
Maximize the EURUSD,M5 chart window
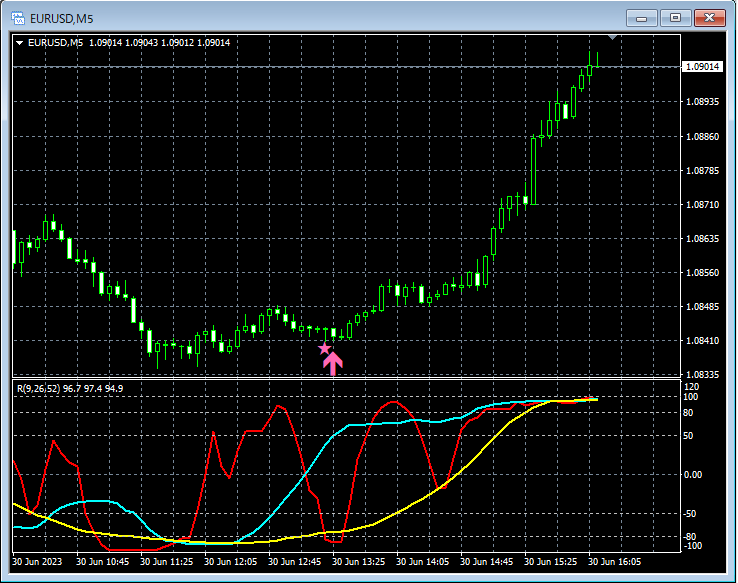point(675,18)
